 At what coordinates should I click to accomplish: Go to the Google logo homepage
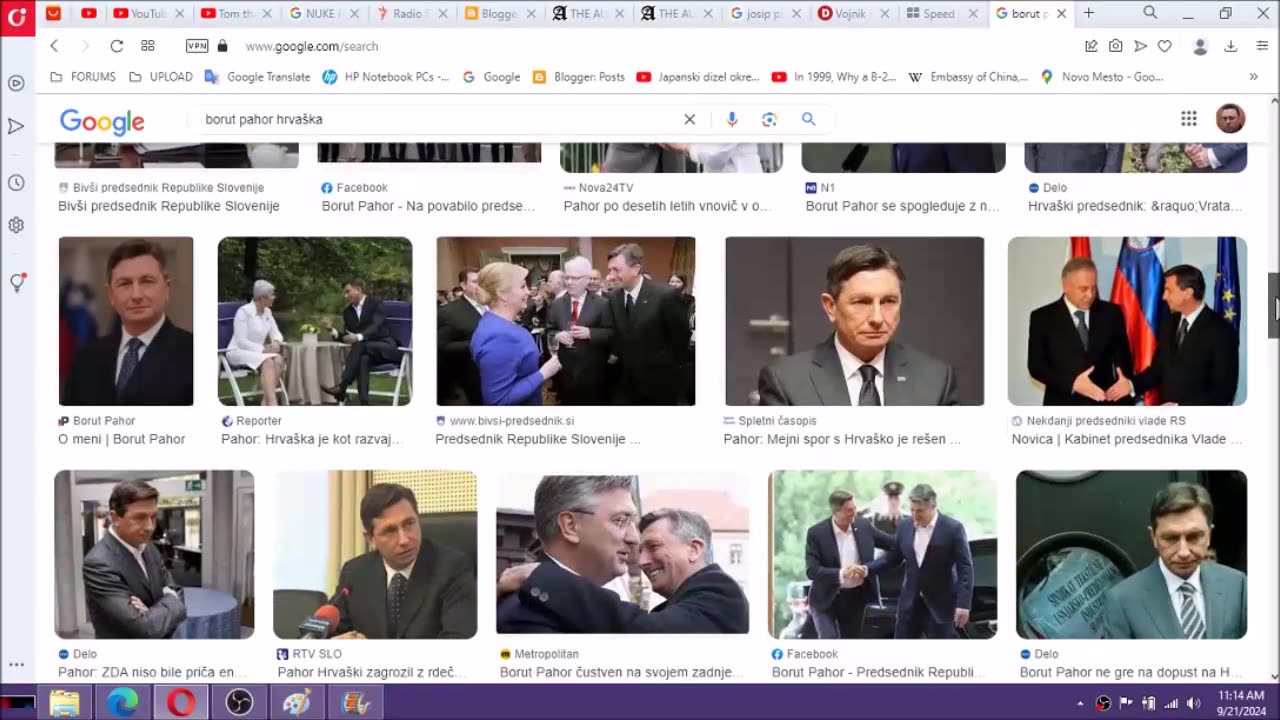click(102, 121)
